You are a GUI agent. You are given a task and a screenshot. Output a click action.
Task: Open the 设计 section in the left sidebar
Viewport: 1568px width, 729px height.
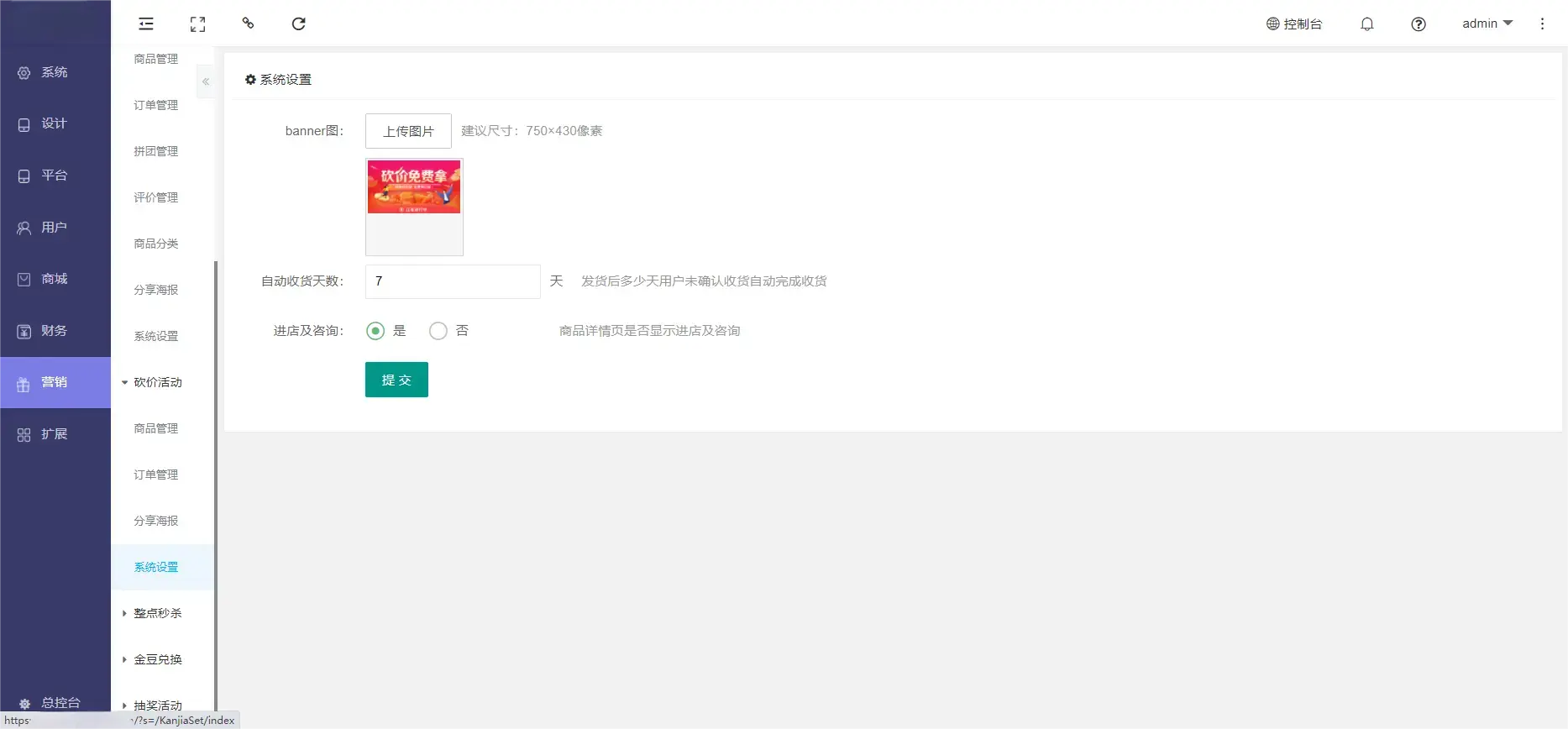click(x=55, y=123)
